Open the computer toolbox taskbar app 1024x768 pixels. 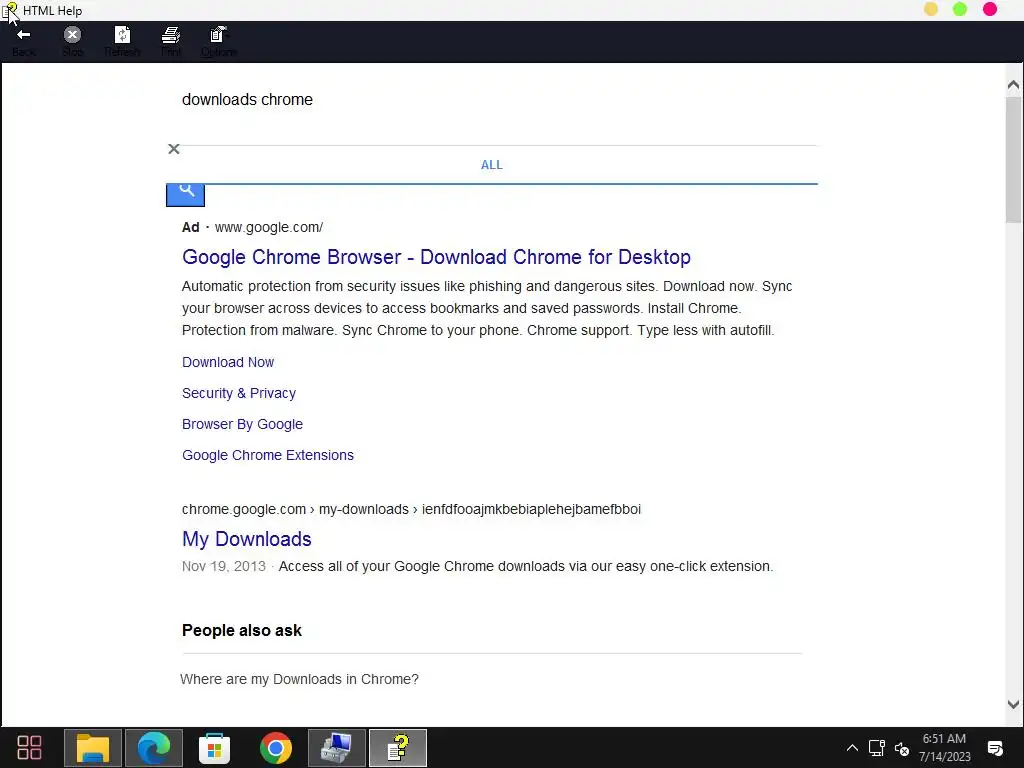point(337,748)
